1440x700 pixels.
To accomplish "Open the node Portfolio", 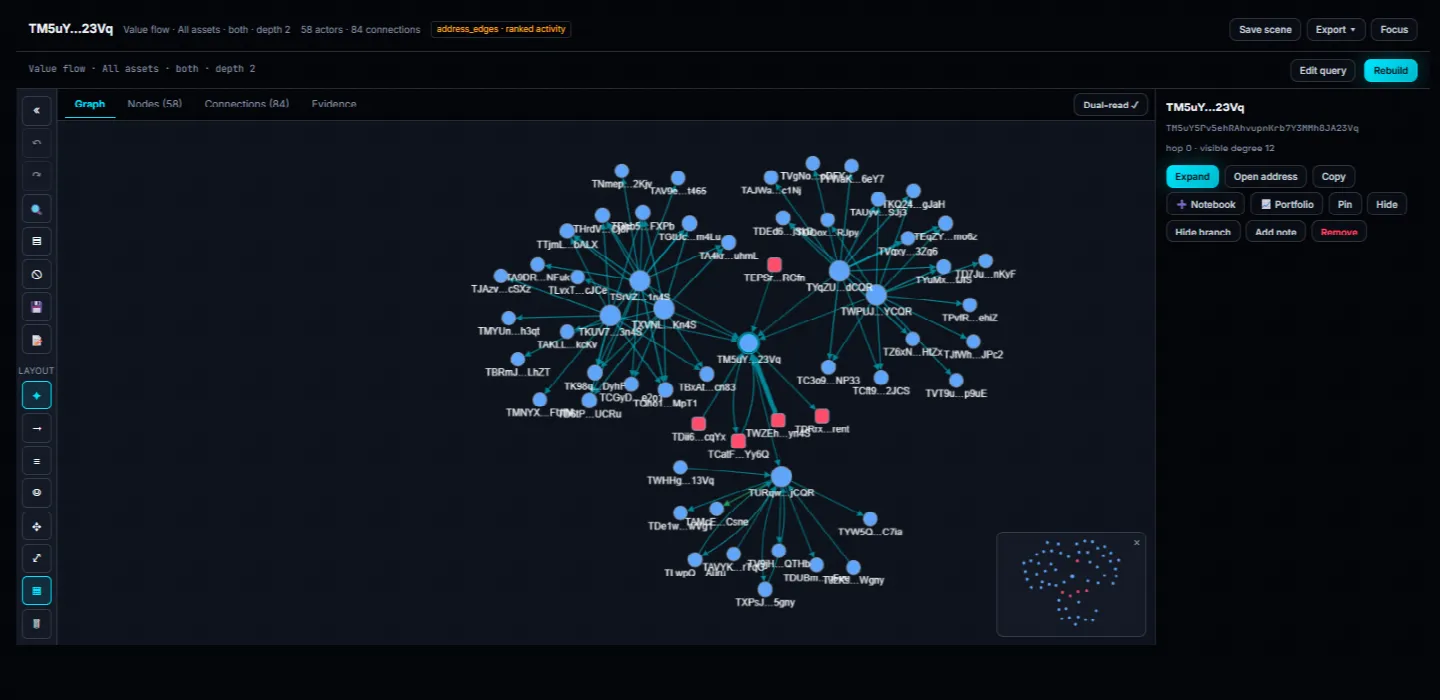I will 1287,204.
